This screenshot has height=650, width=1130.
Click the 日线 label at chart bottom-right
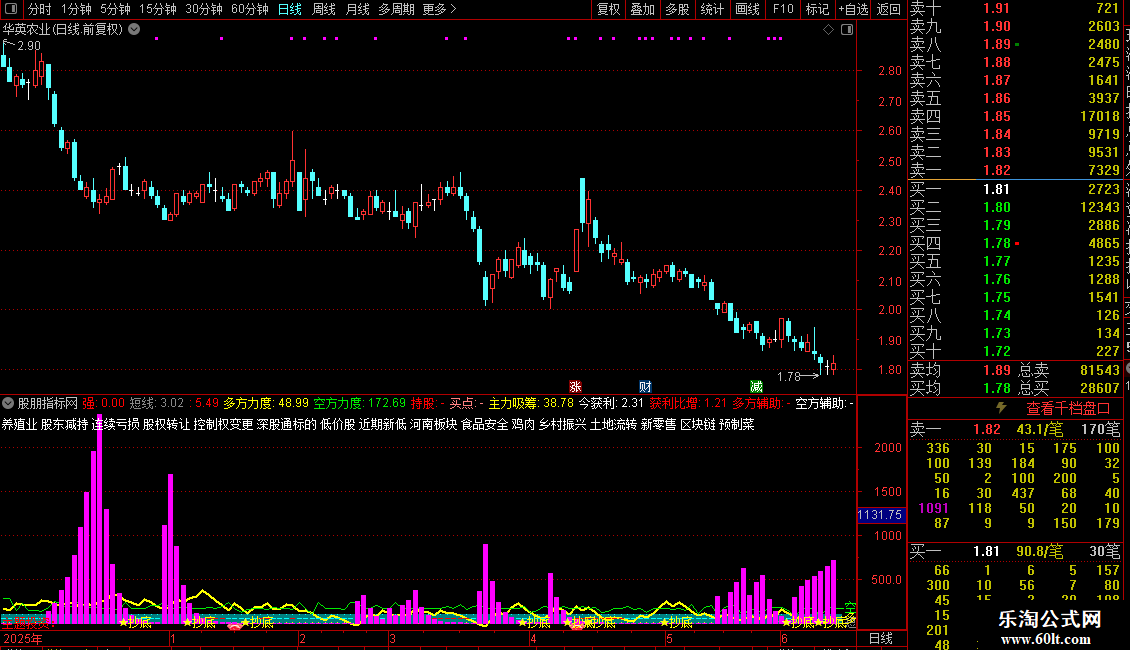point(881,638)
